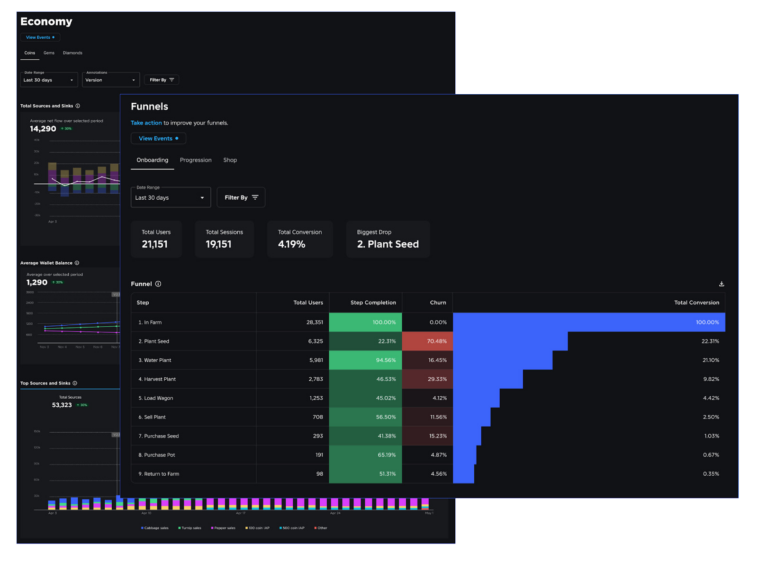Click filter icon in Economy Filter By
The image size is (758, 562).
(172, 79)
